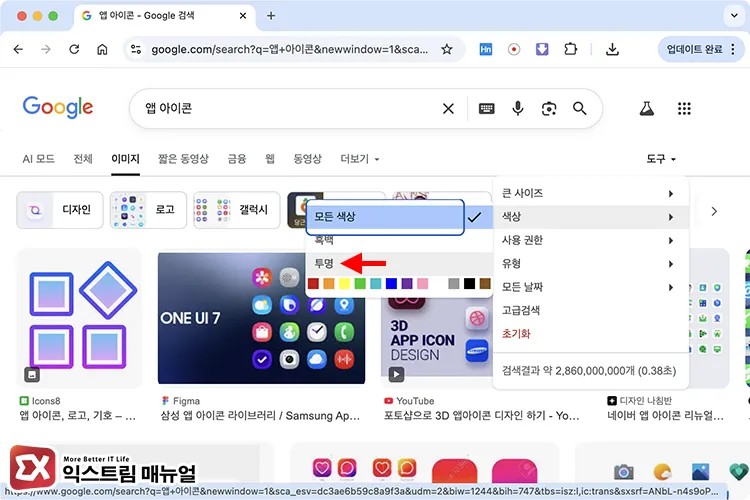Screen dimensions: 750x500
Task: Filter by the 디자인 chip
Action: (x=60, y=210)
